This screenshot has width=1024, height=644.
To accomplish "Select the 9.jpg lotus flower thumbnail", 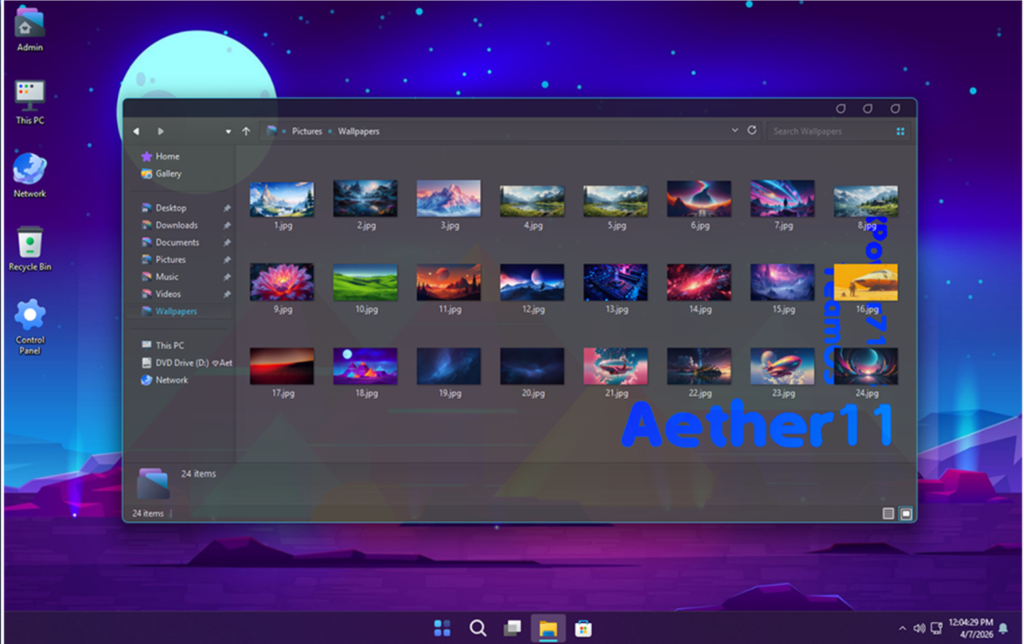I will [x=282, y=283].
